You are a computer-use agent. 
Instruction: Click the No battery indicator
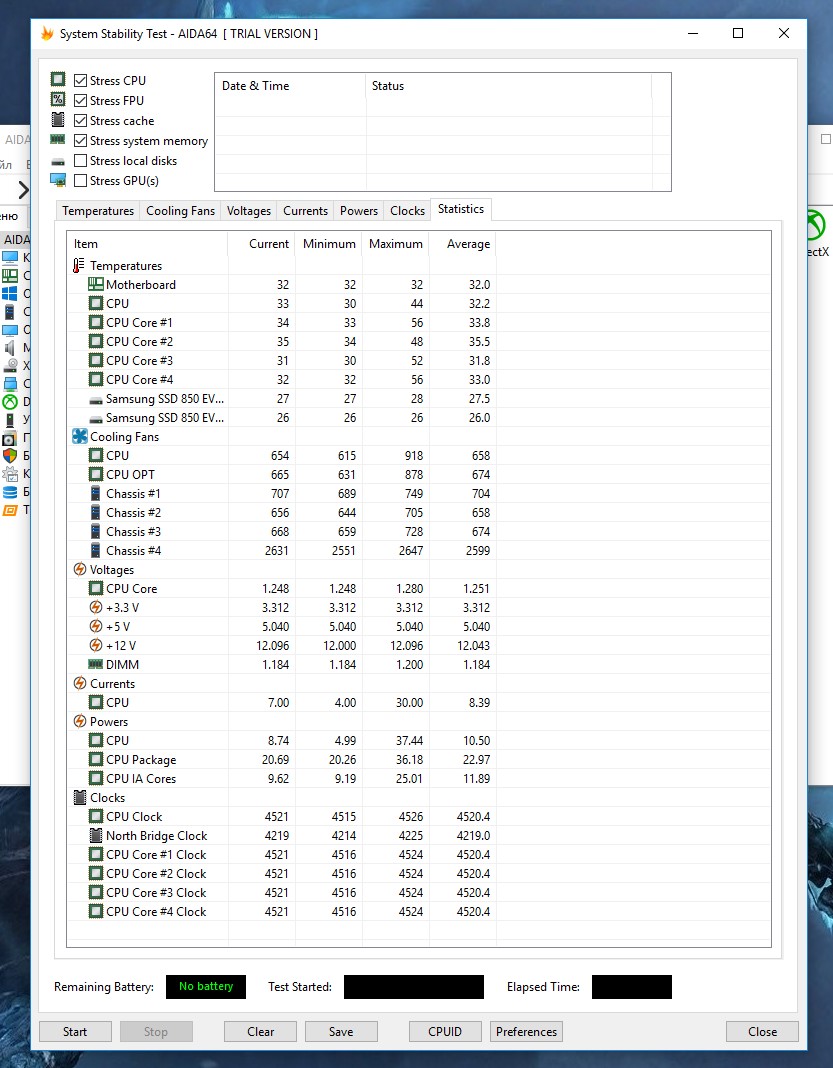tap(206, 986)
